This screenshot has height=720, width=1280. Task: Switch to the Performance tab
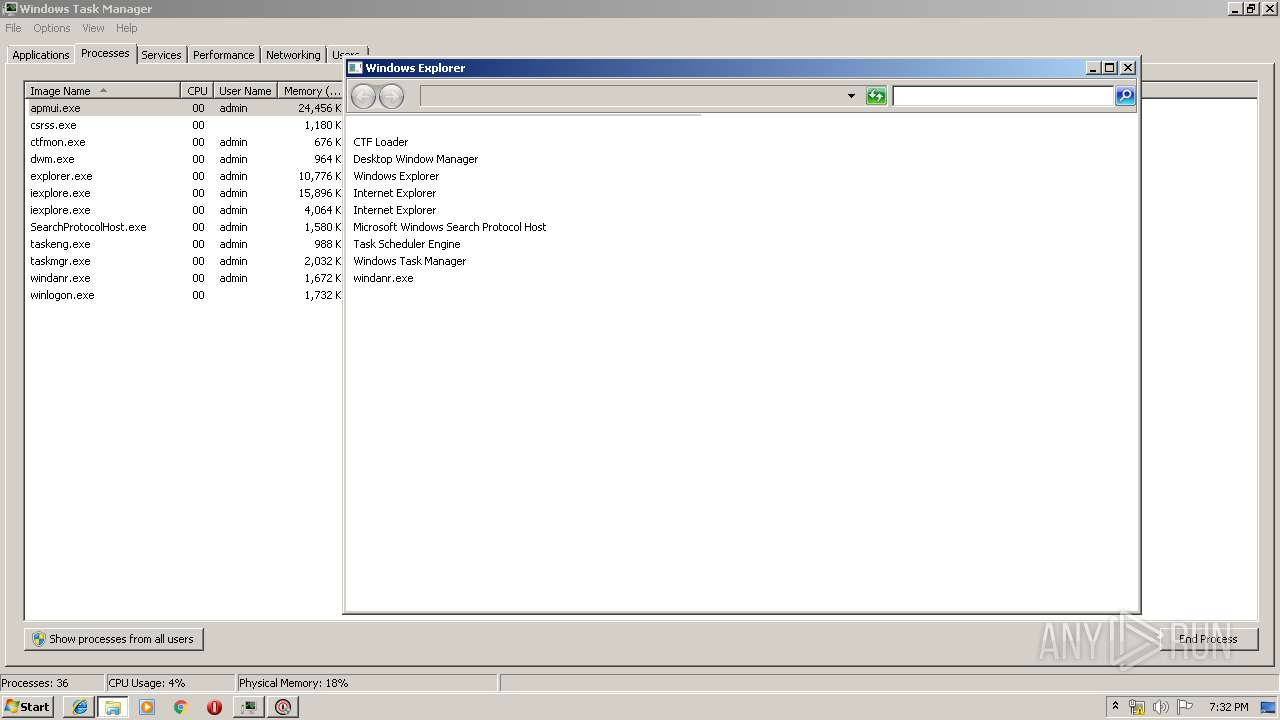223,55
